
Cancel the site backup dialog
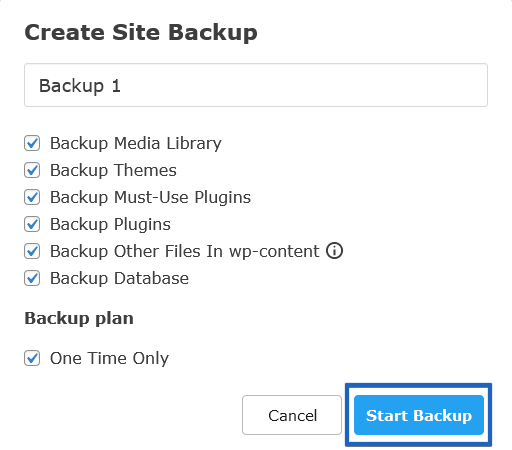tap(292, 415)
